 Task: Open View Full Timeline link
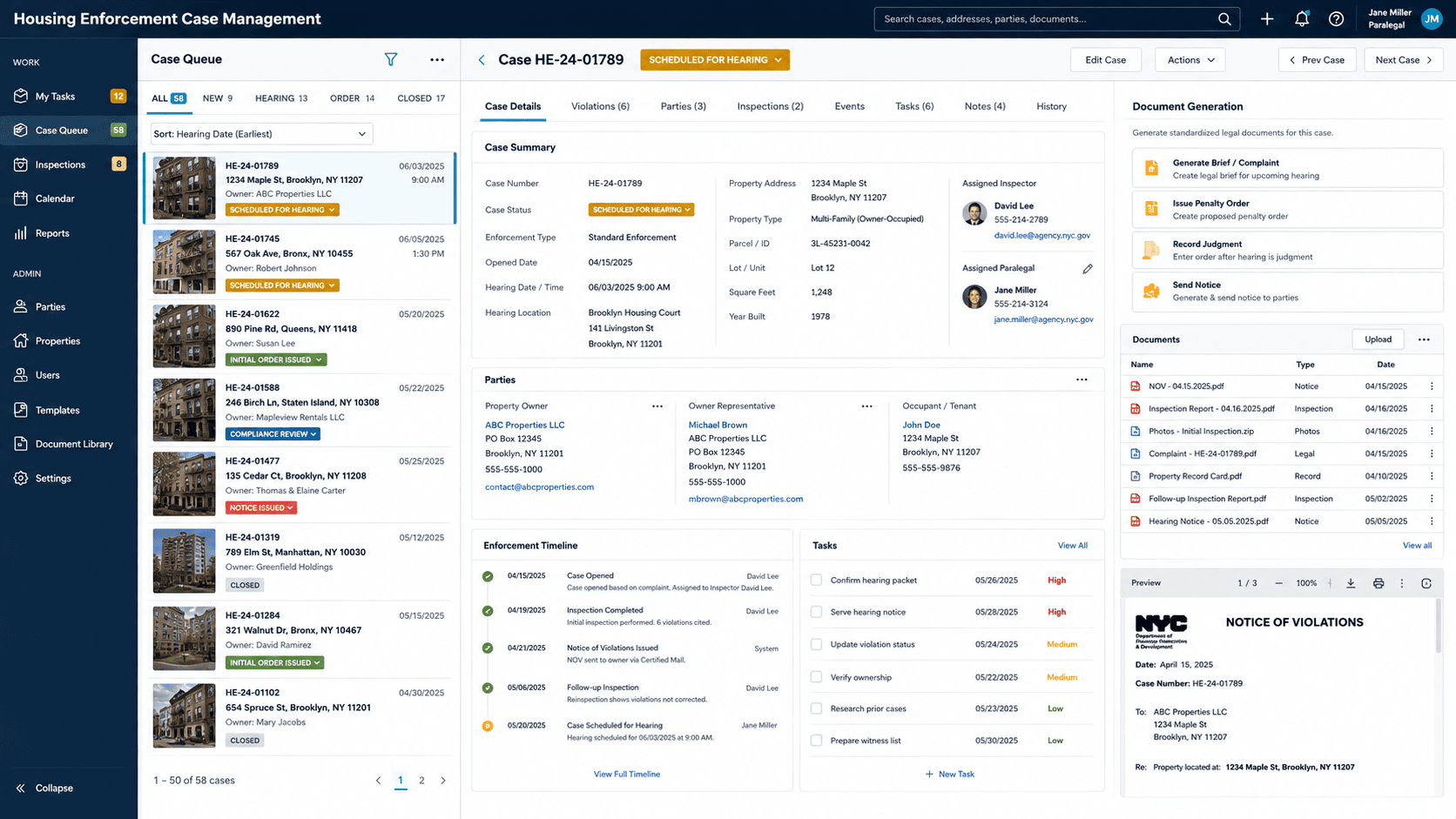627,774
